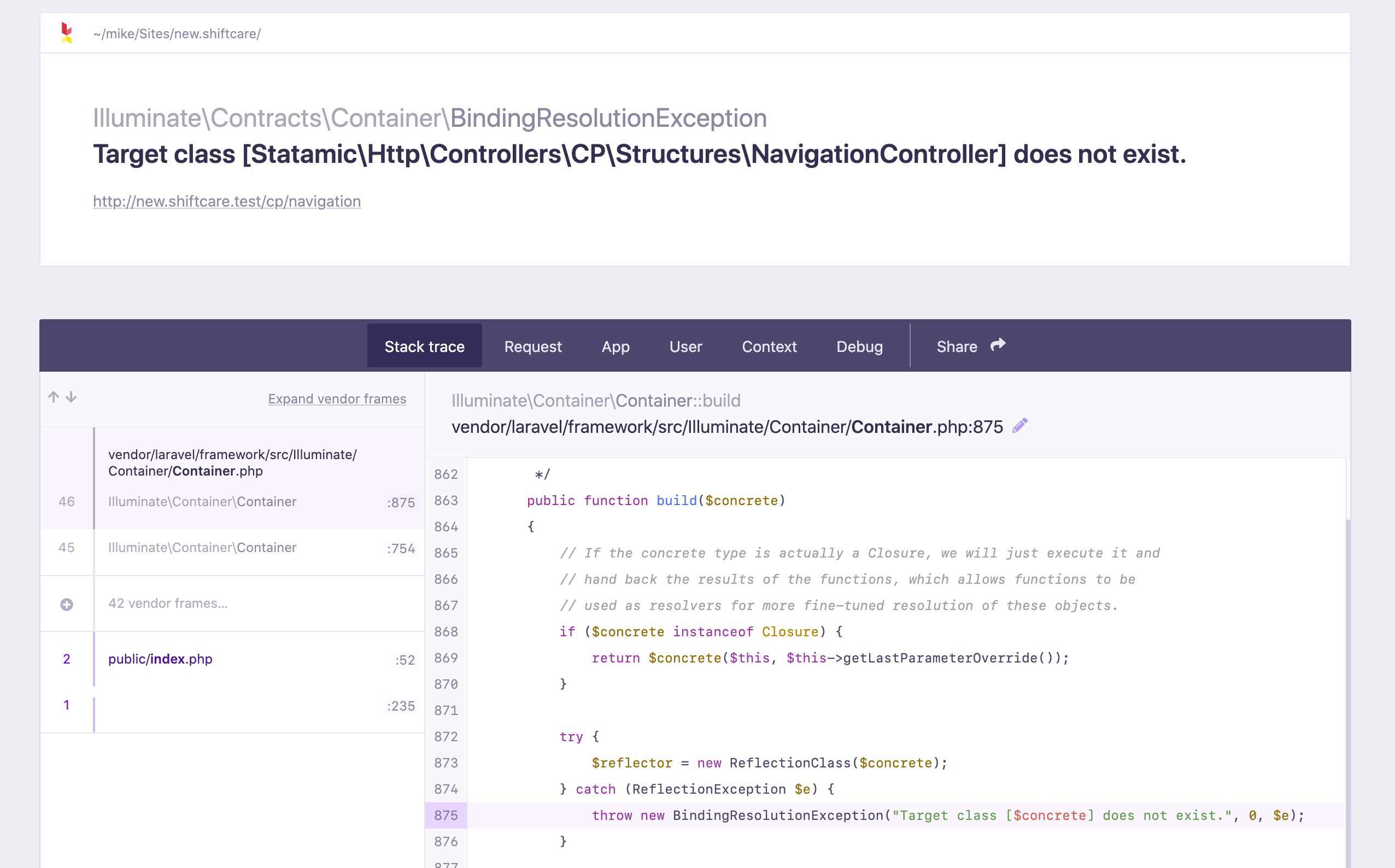Switch to the App tab

pyautogui.click(x=615, y=346)
